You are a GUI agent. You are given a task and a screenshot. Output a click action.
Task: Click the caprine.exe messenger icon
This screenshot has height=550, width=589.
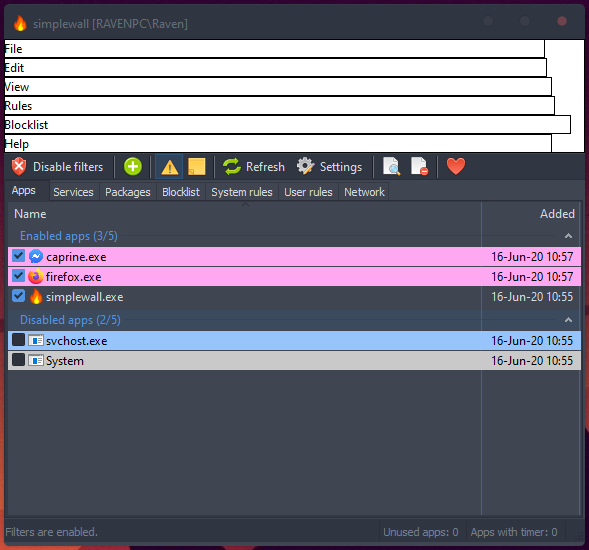coord(36,257)
